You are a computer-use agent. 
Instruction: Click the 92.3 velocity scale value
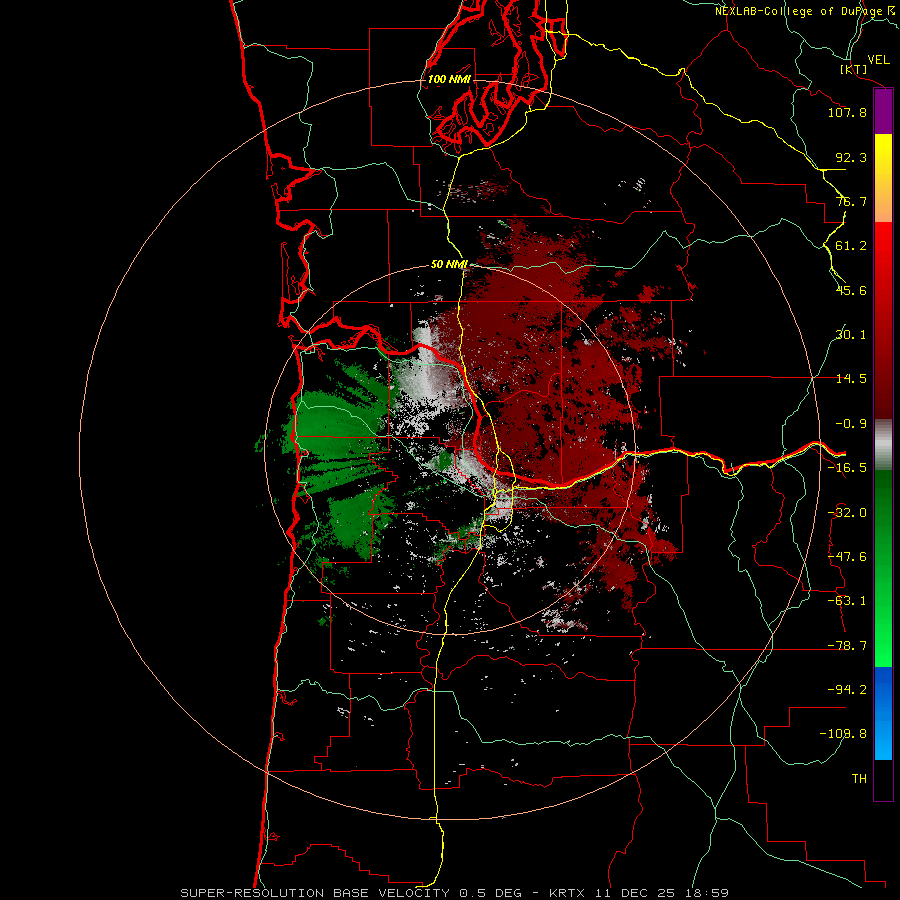click(851, 157)
